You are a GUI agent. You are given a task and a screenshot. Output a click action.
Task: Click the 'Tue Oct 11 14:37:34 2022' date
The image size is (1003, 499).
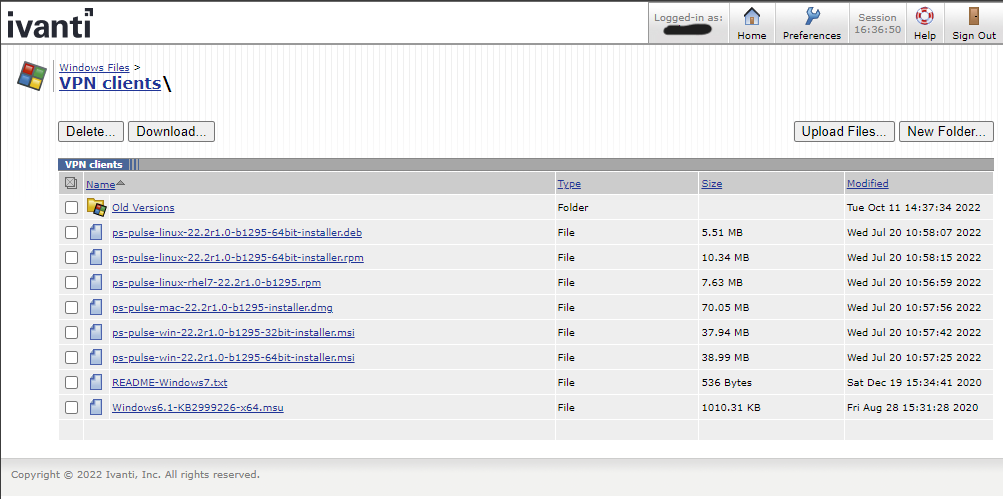pyautogui.click(x=914, y=207)
